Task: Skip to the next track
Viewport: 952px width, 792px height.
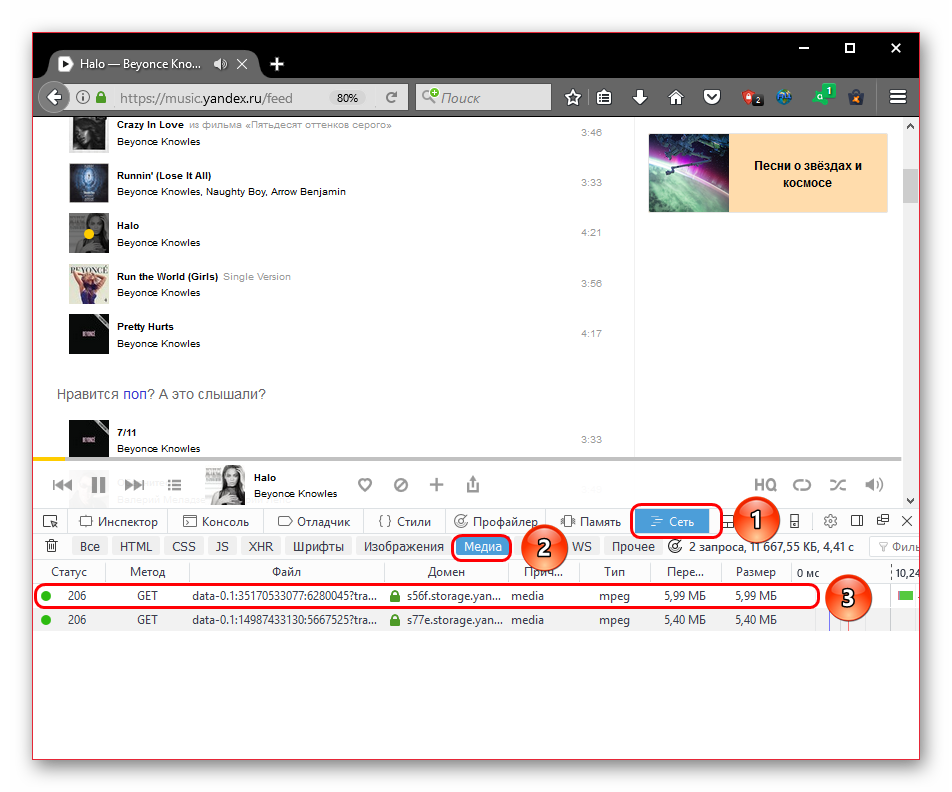Action: tap(134, 485)
